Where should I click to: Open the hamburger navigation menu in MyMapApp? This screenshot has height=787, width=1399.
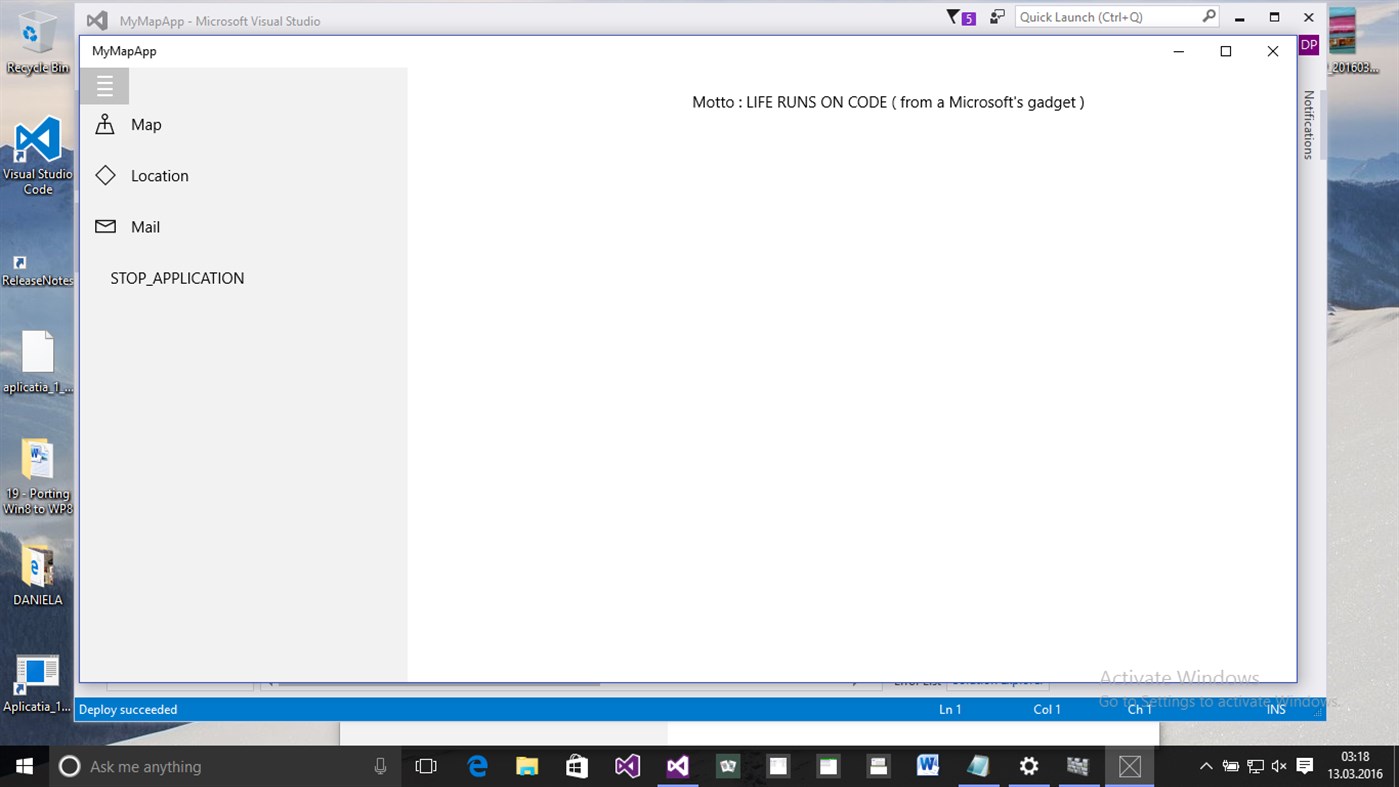tap(105, 85)
